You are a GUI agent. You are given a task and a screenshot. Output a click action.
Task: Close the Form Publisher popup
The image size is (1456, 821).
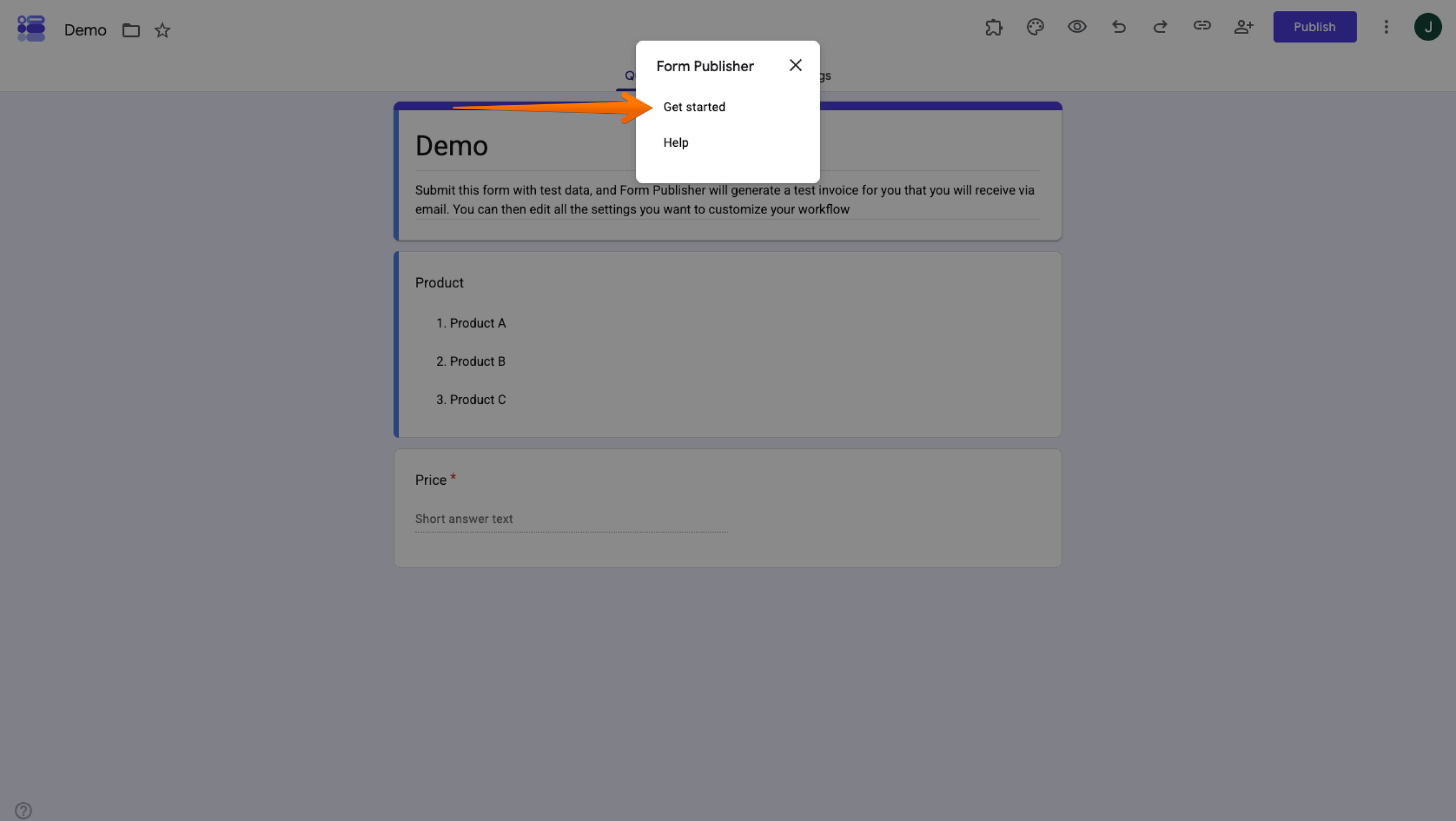795,65
